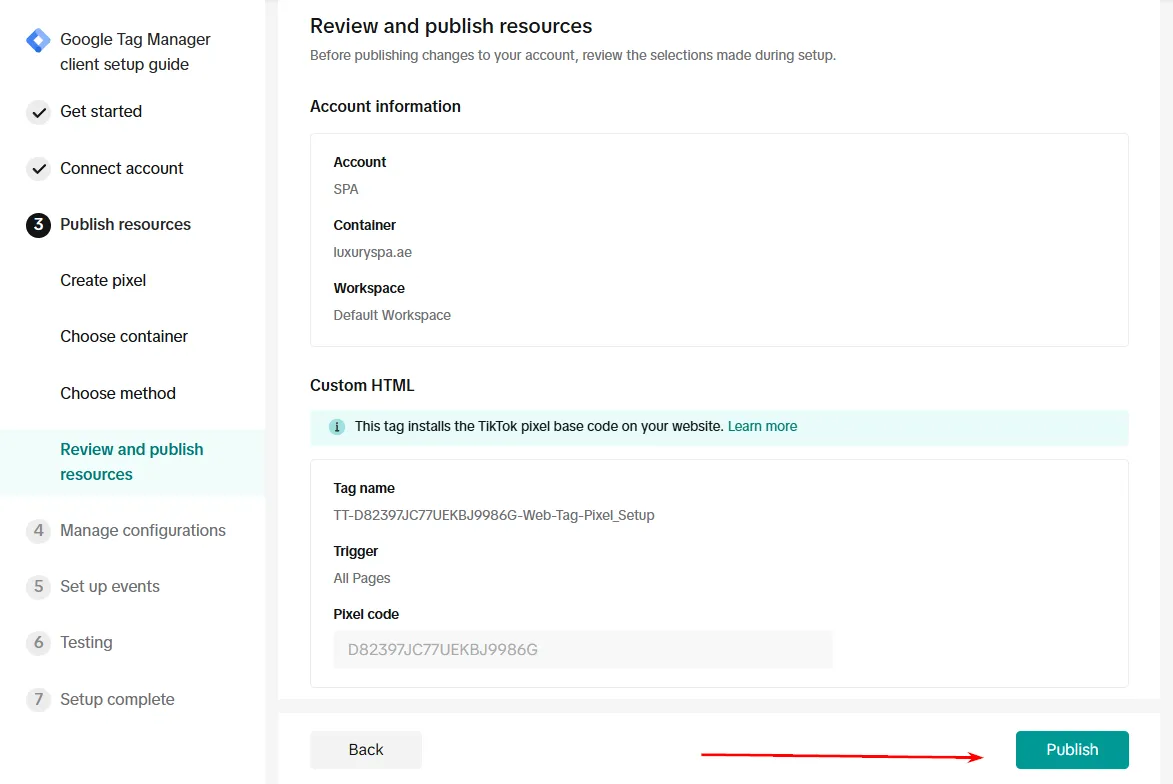Image resolution: width=1173 pixels, height=784 pixels.
Task: Click the Pixel code label
Action: 366,614
